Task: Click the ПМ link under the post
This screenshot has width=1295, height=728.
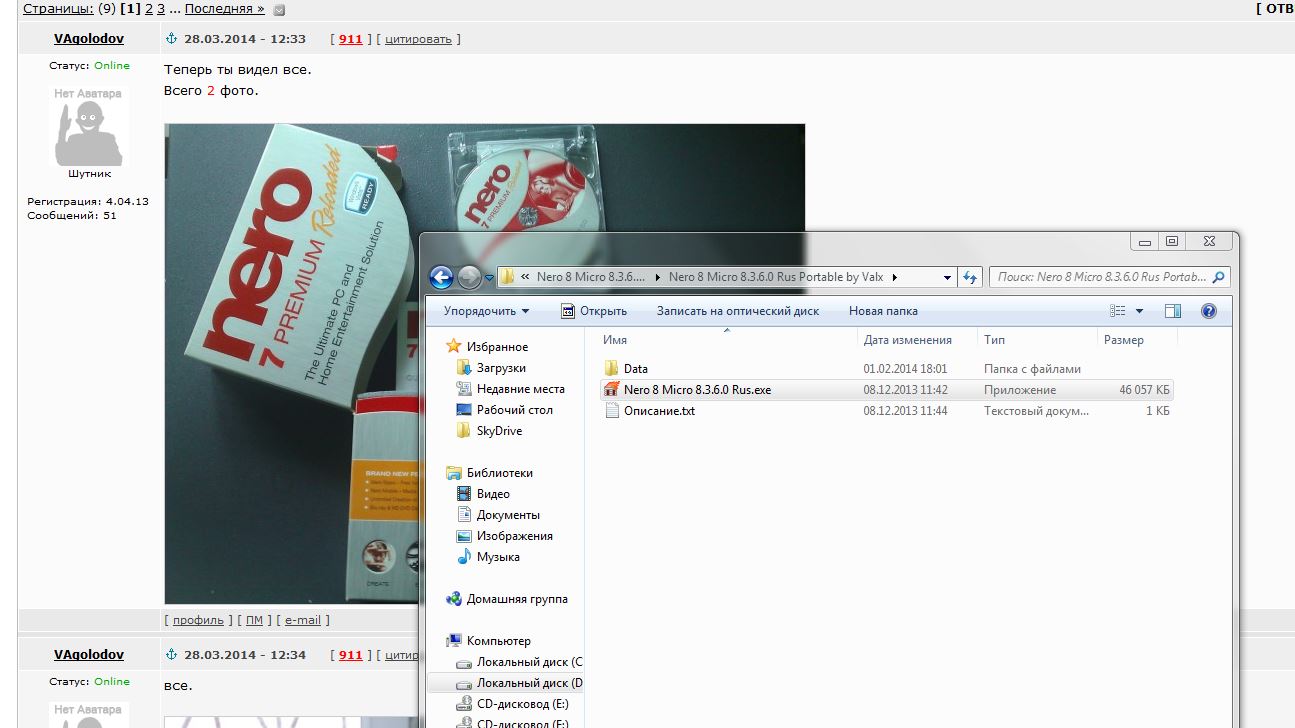Action: pos(254,620)
